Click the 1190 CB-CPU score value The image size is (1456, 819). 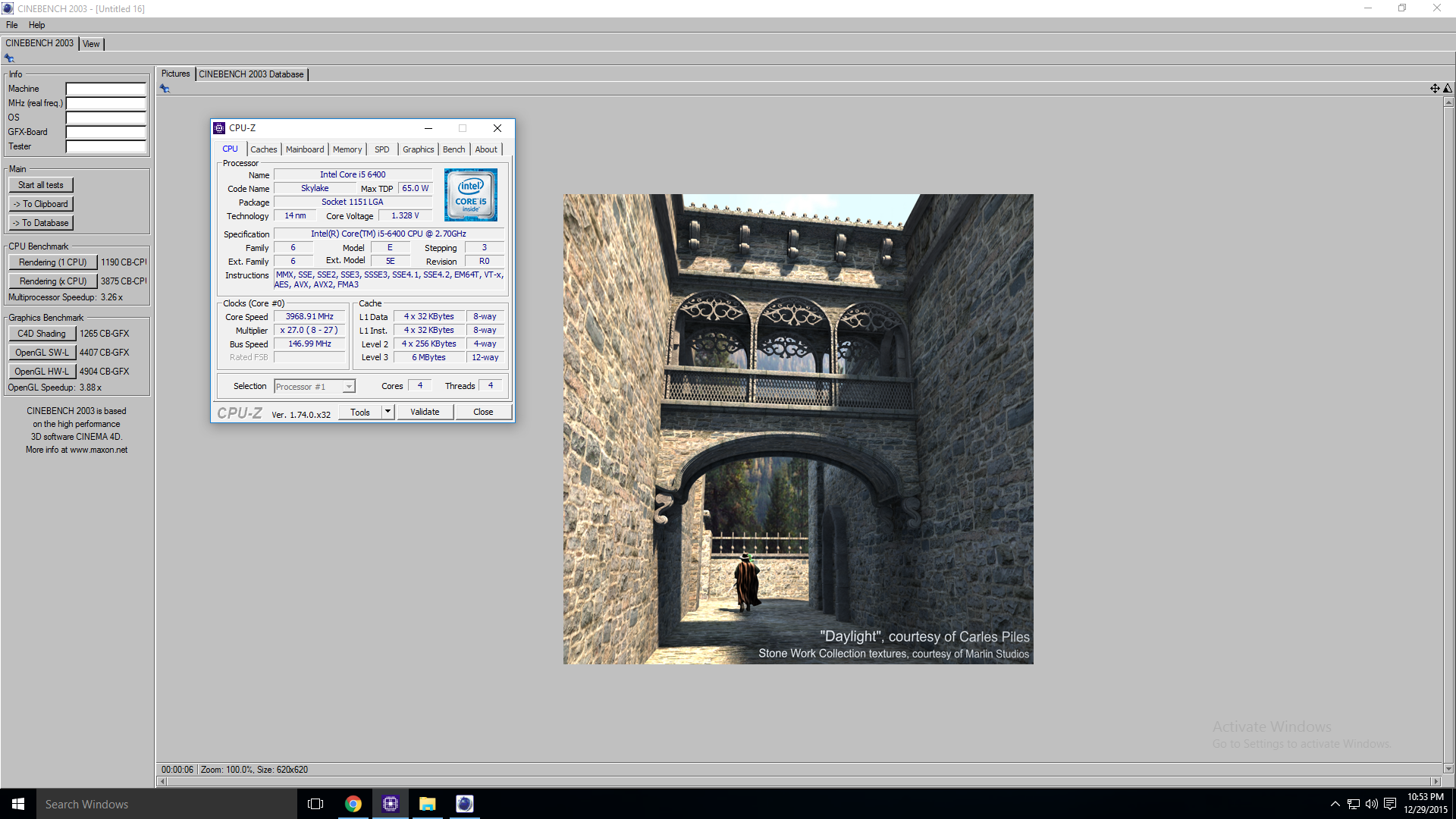(x=124, y=262)
